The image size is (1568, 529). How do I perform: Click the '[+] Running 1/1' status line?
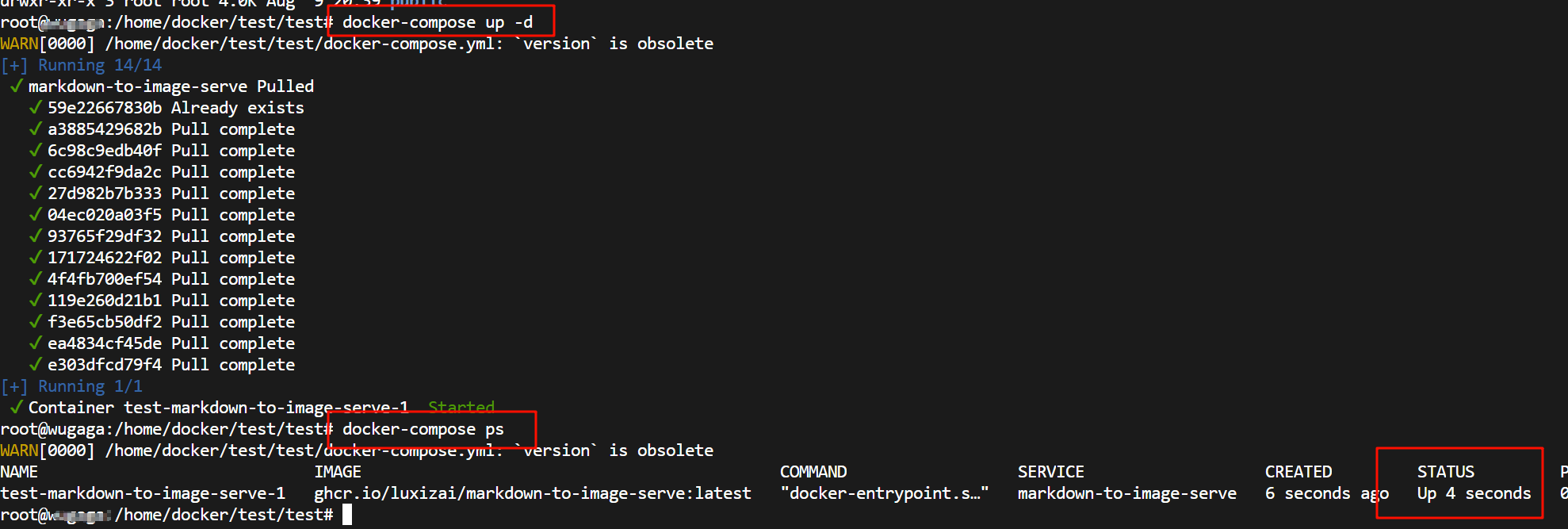(x=71, y=386)
